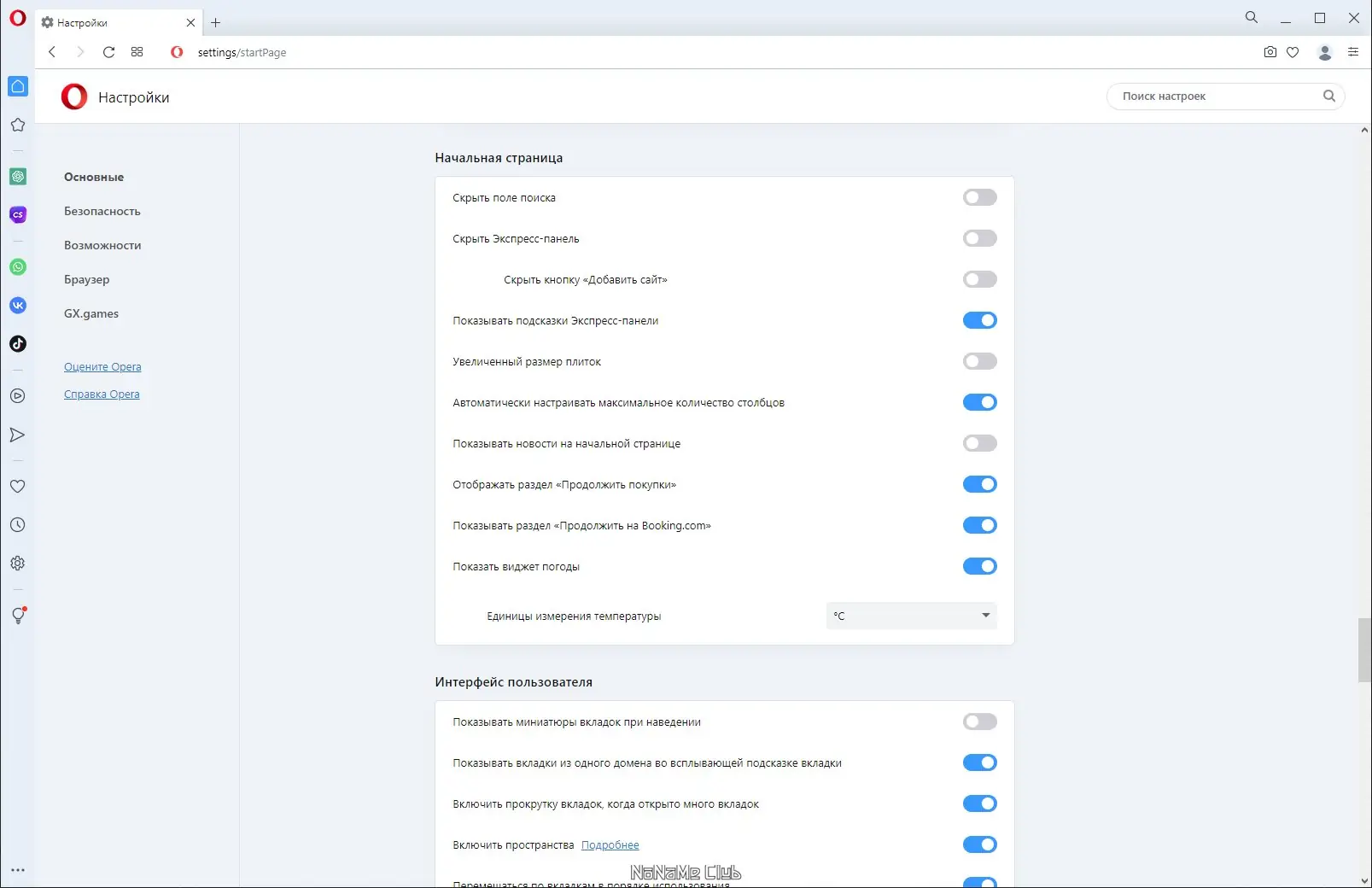
Task: Select "Безопасность" settings section
Action: tap(102, 211)
